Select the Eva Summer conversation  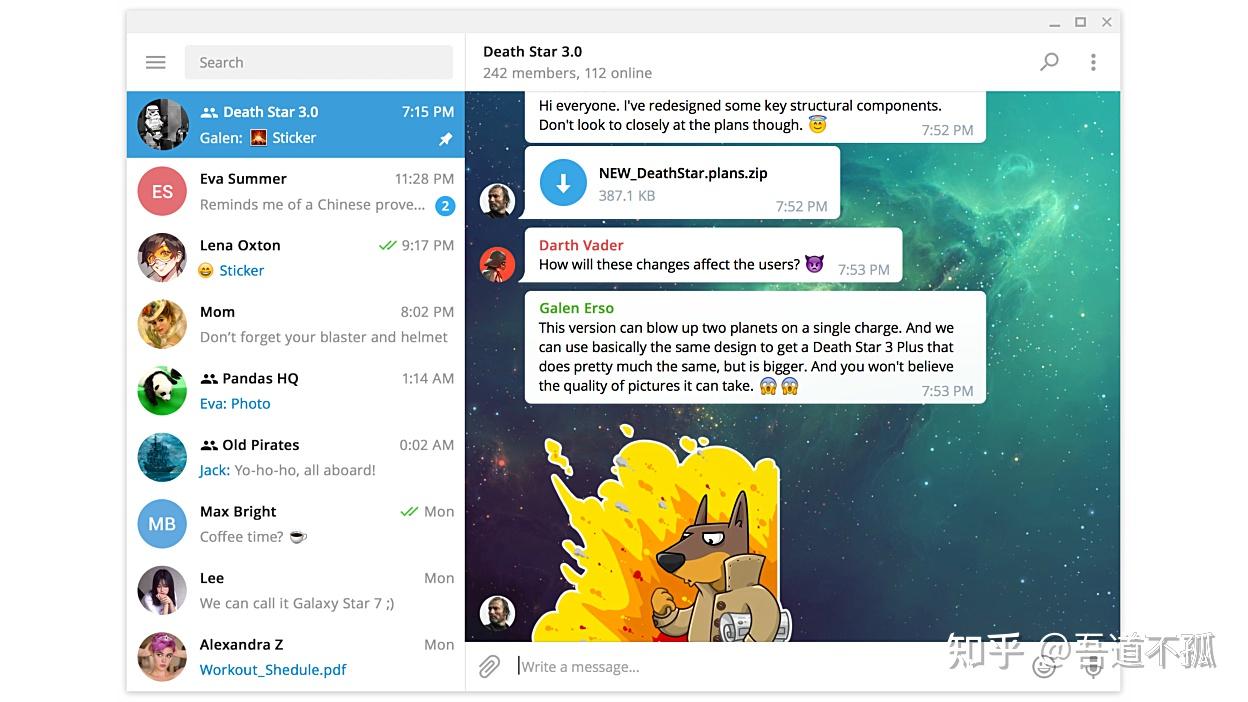(x=294, y=191)
